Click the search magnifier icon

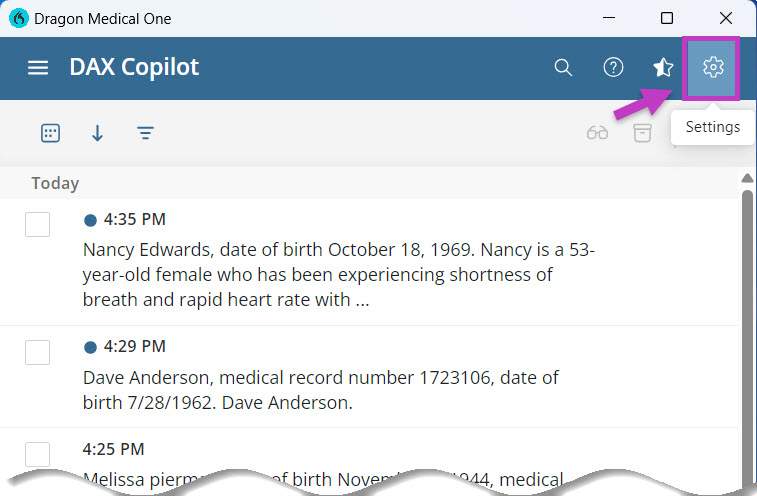(563, 68)
